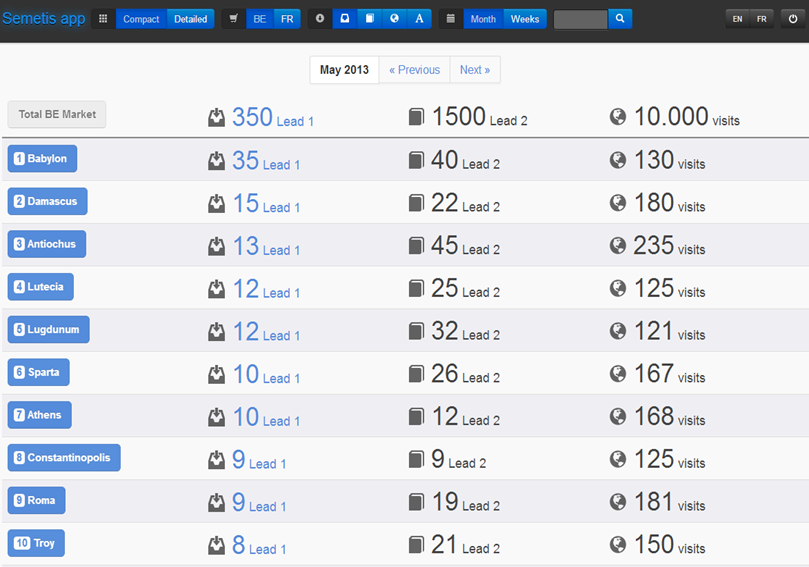Go to Next month
Image resolution: width=809 pixels, height=567 pixels.
coord(475,70)
